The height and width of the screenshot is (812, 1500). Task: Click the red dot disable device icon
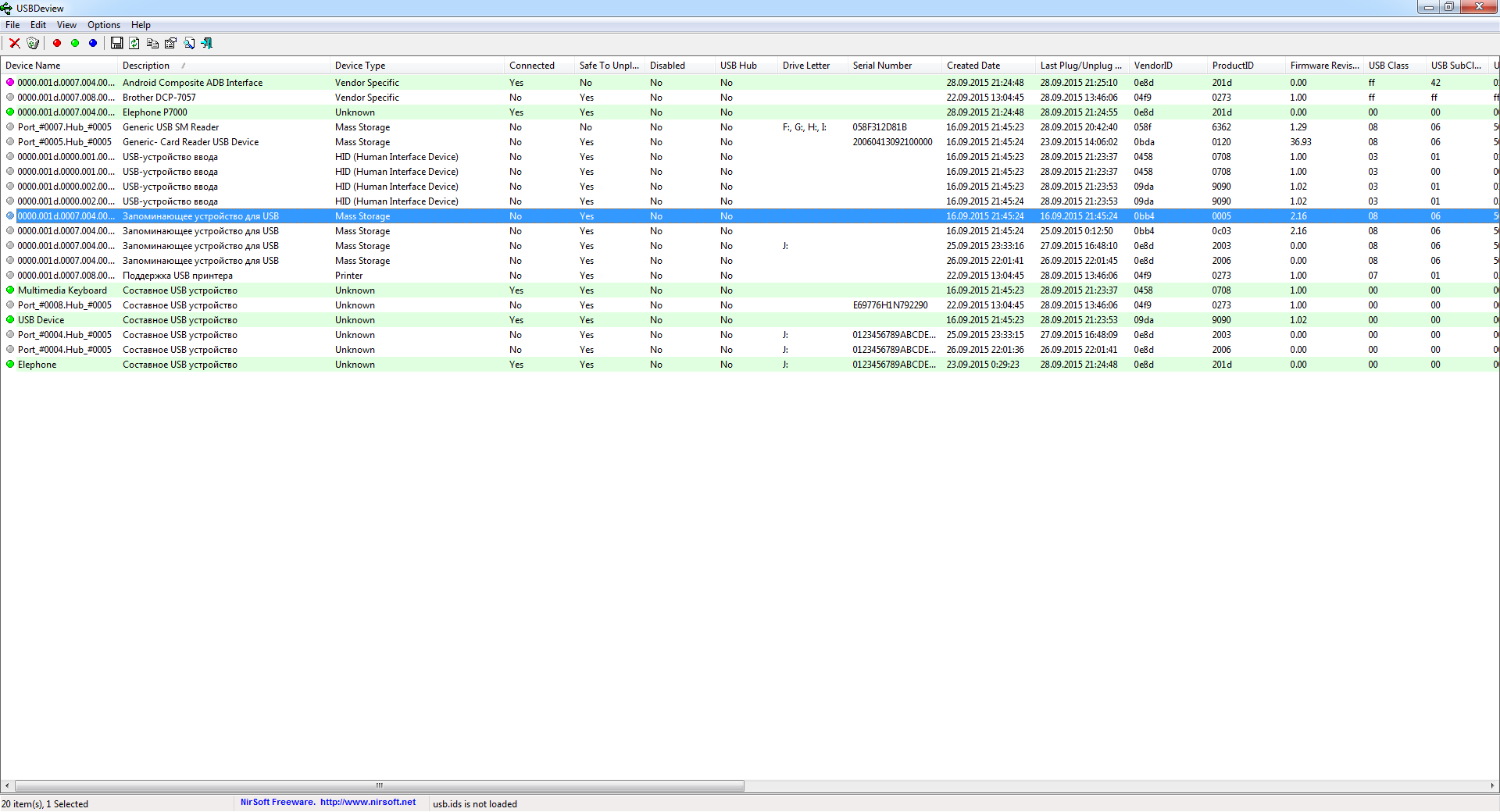57,44
